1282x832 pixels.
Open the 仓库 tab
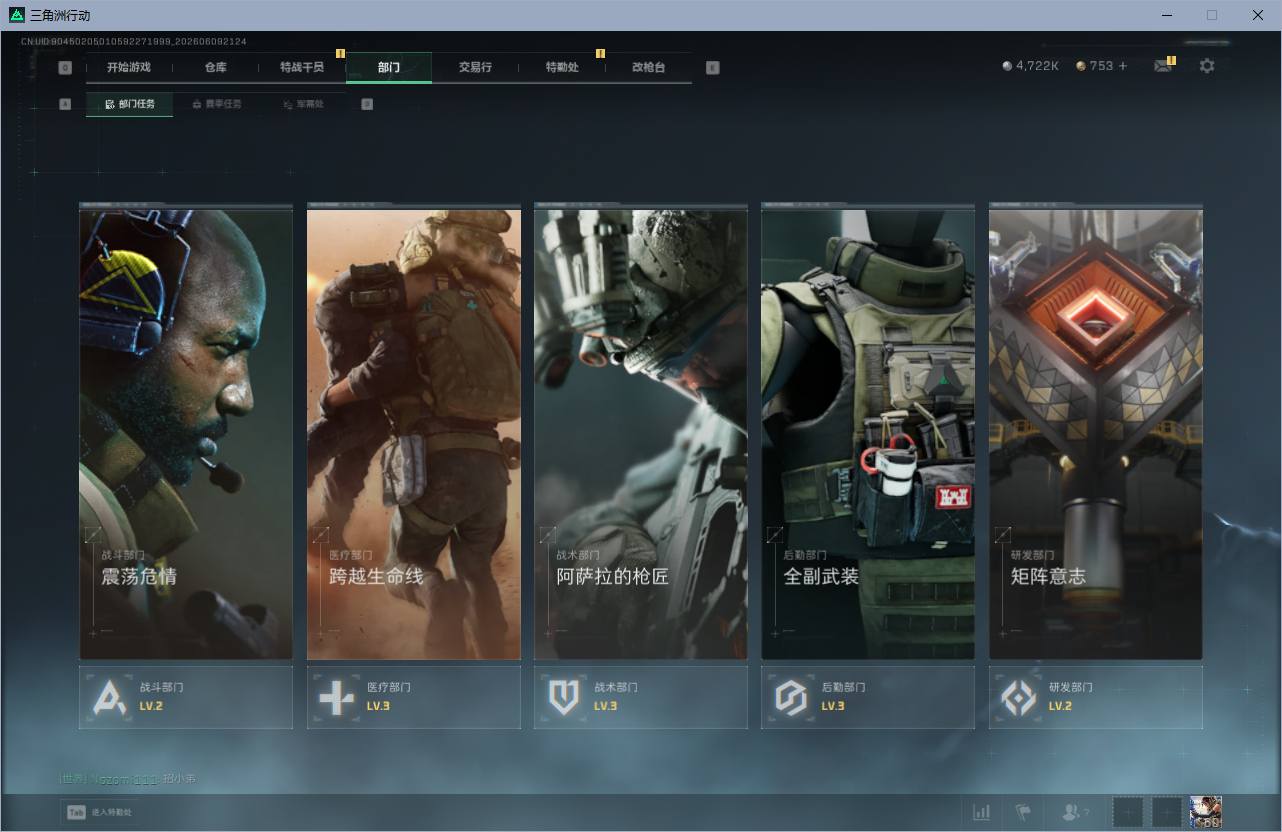pos(215,67)
